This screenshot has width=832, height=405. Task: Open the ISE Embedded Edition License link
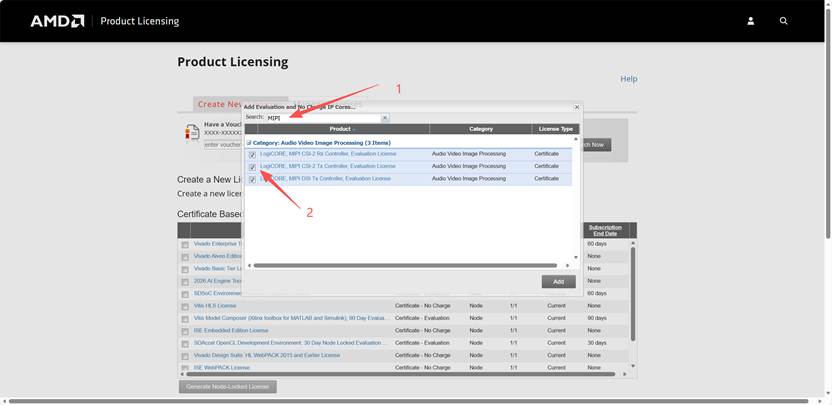click(231, 330)
